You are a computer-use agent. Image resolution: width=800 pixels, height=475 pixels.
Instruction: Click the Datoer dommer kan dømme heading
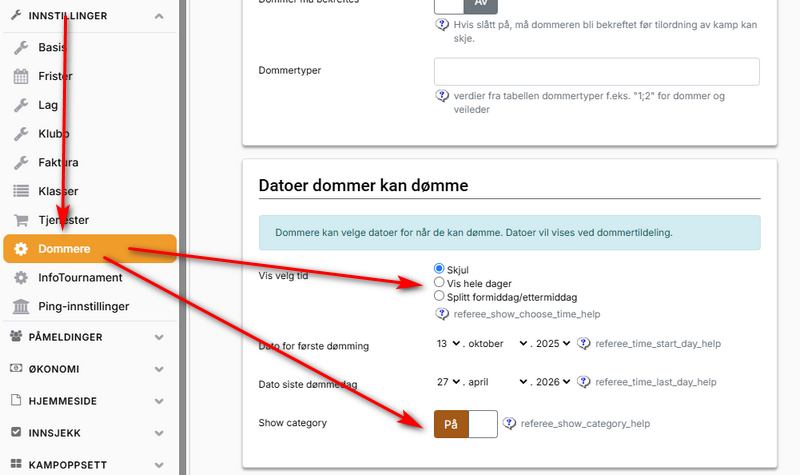coord(363,185)
